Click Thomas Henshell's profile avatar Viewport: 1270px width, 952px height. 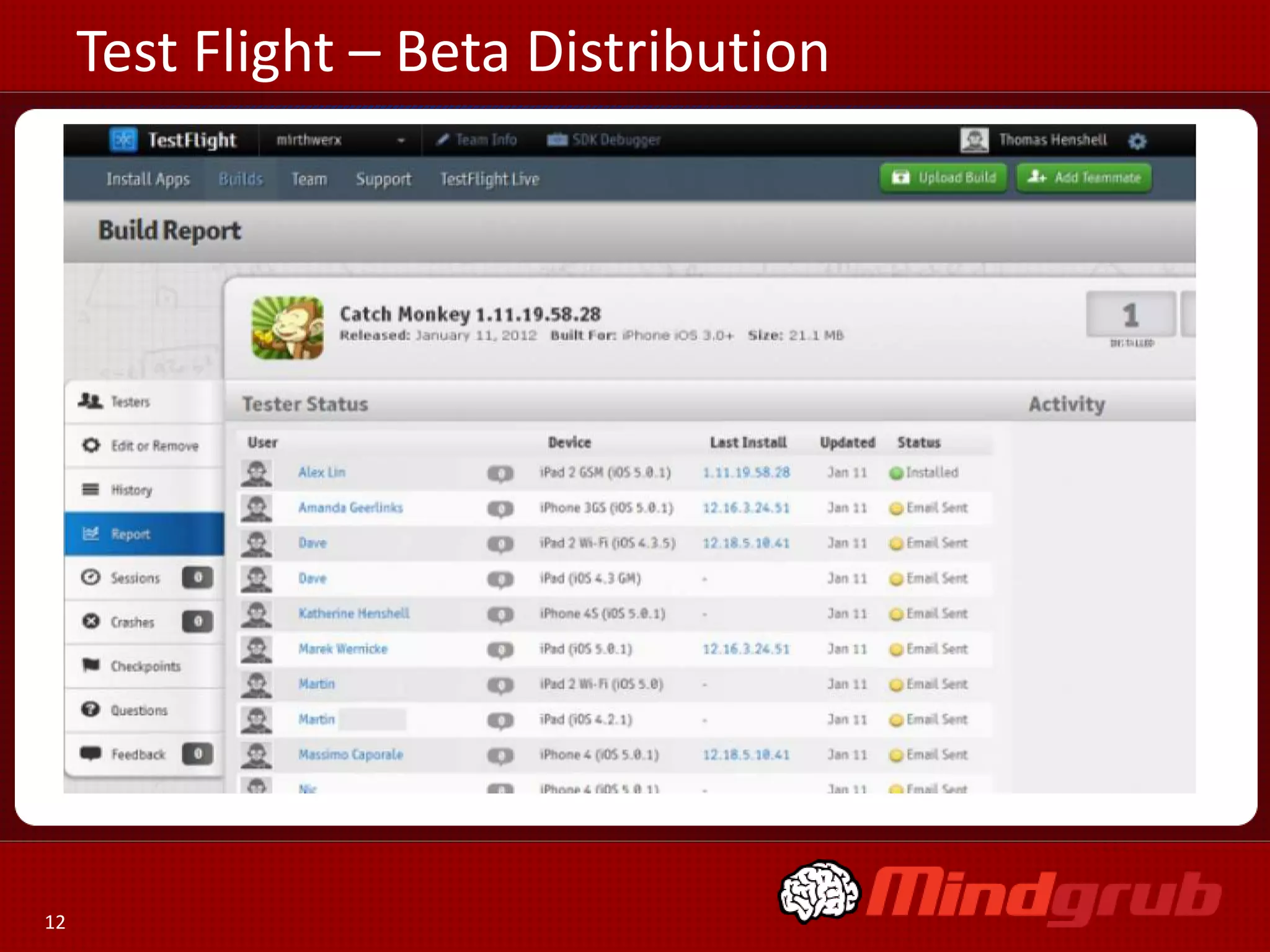click(974, 140)
